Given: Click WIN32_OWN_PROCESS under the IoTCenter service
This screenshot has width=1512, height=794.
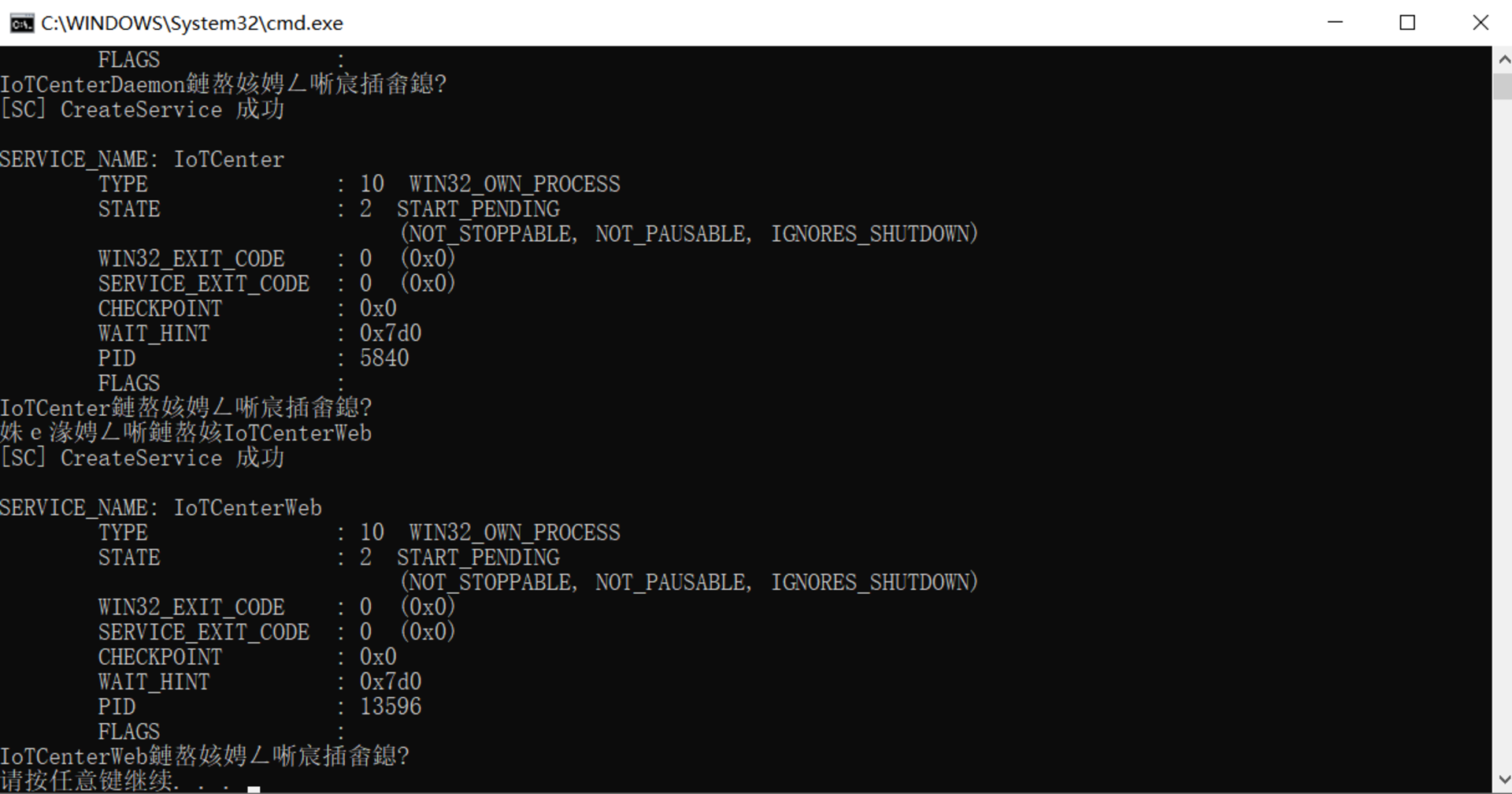Looking at the screenshot, I should [514, 184].
